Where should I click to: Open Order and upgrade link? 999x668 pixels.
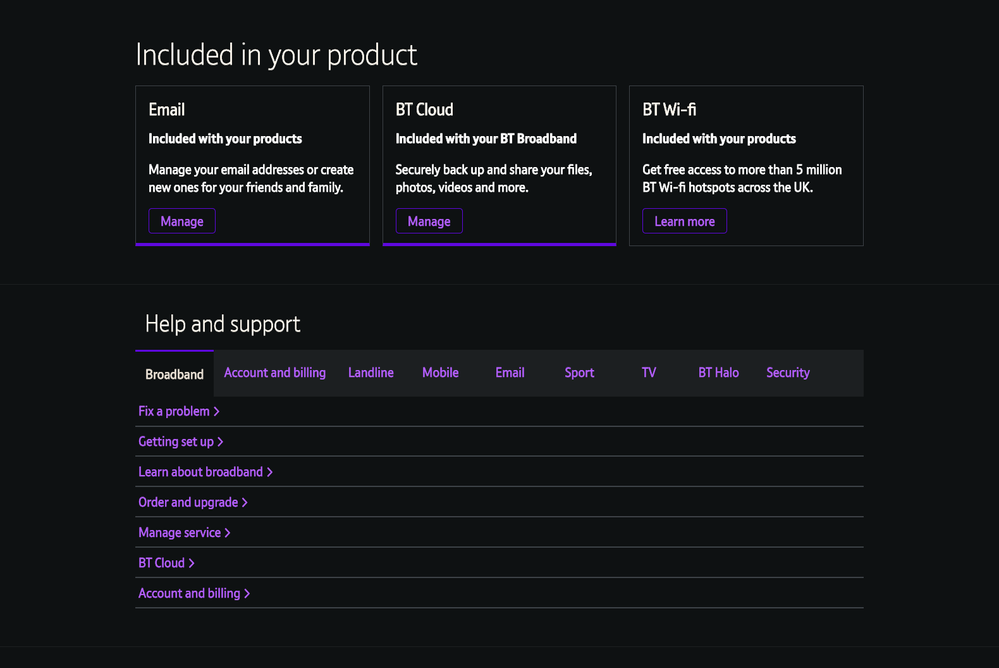point(192,502)
